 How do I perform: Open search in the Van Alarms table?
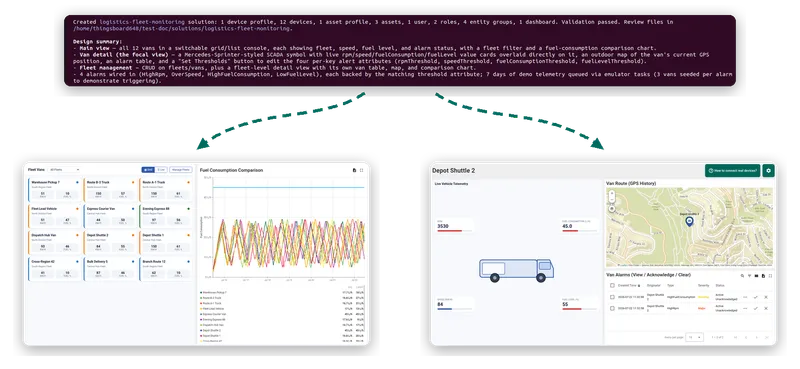742,276
